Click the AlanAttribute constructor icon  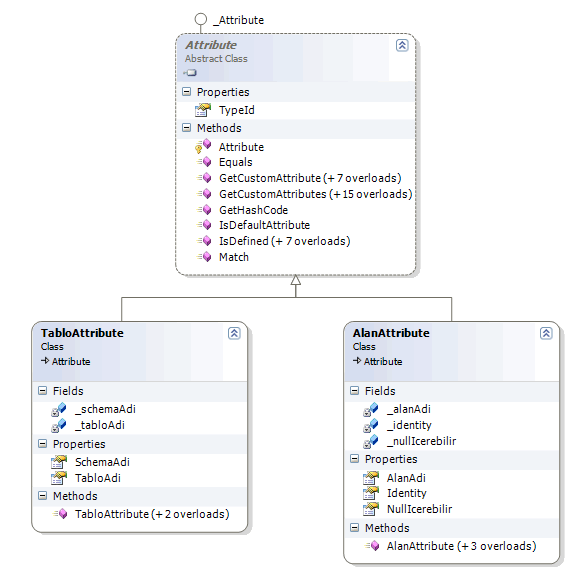[372, 546]
